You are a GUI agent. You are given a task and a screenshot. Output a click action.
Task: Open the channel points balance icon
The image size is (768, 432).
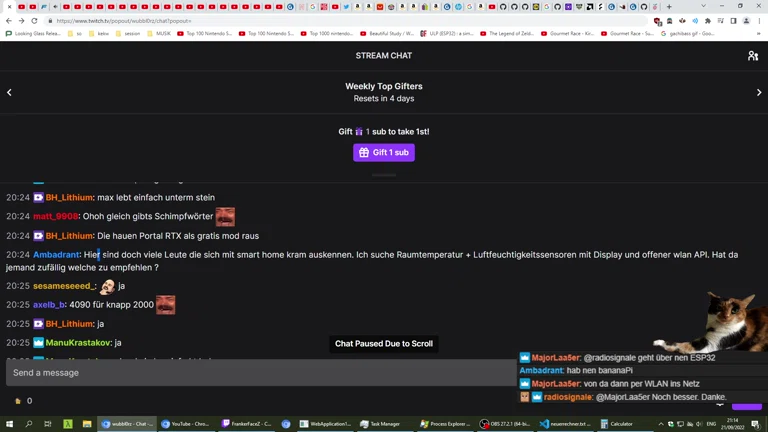point(18,401)
